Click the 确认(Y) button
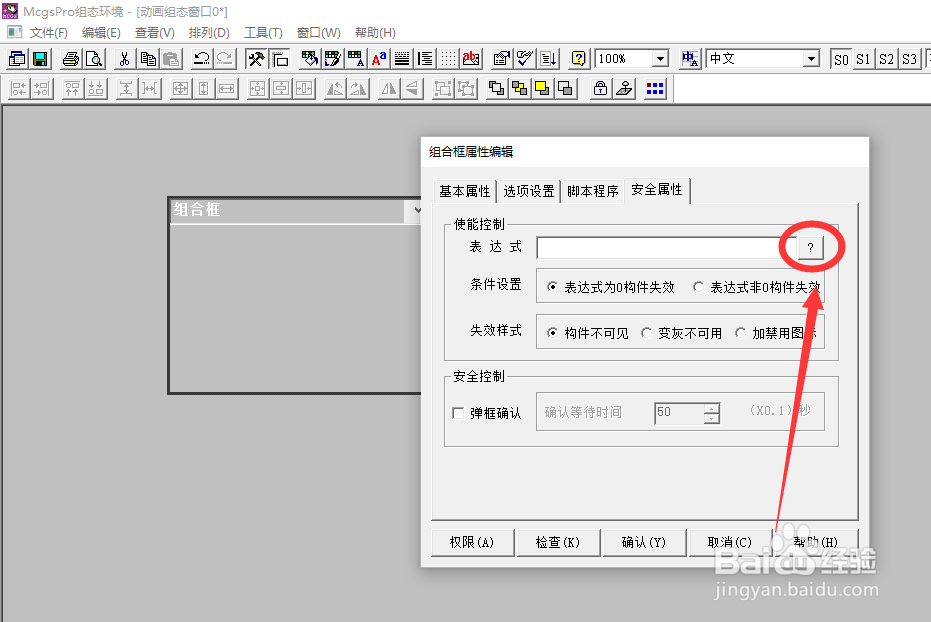Screen dimensions: 931x622 [x=644, y=542]
